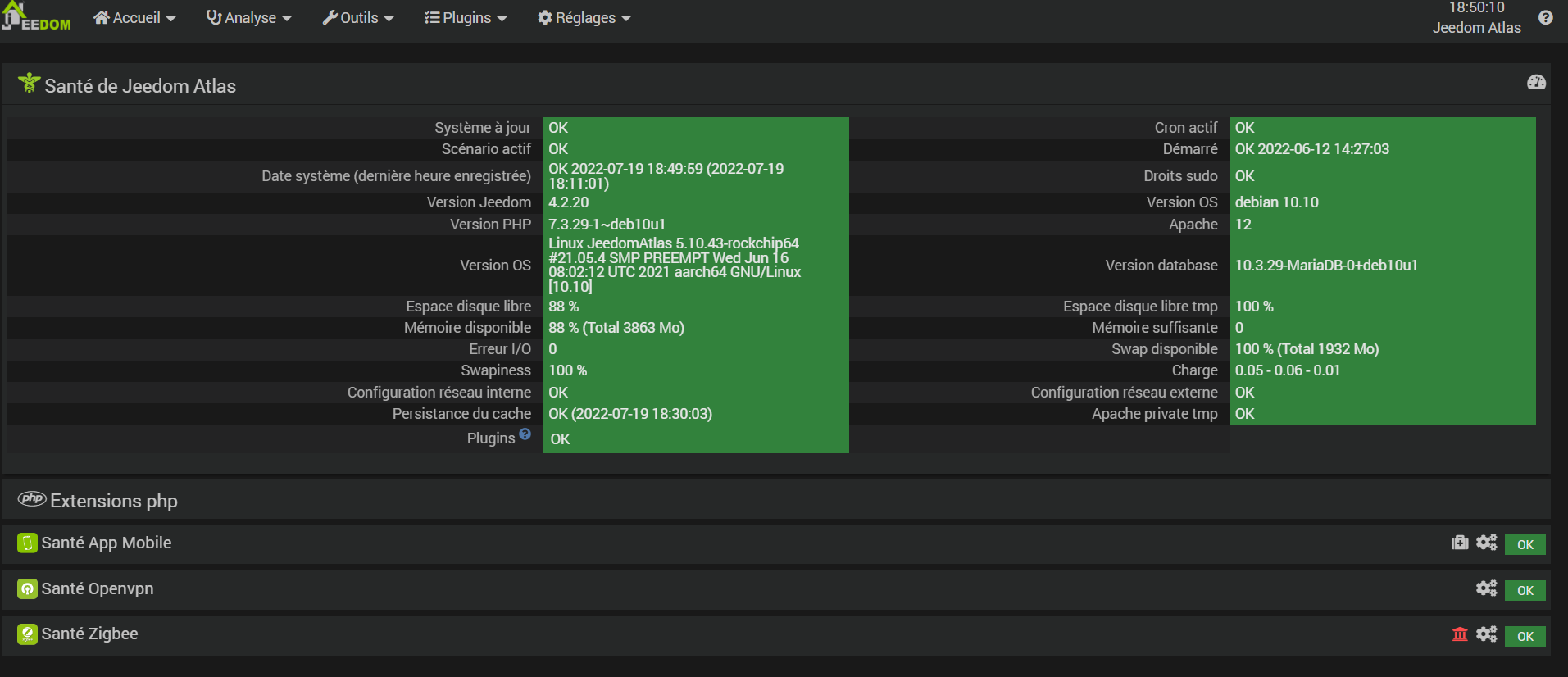Open the Analyse menu
Viewport: 1568px width, 677px height.
point(248,18)
